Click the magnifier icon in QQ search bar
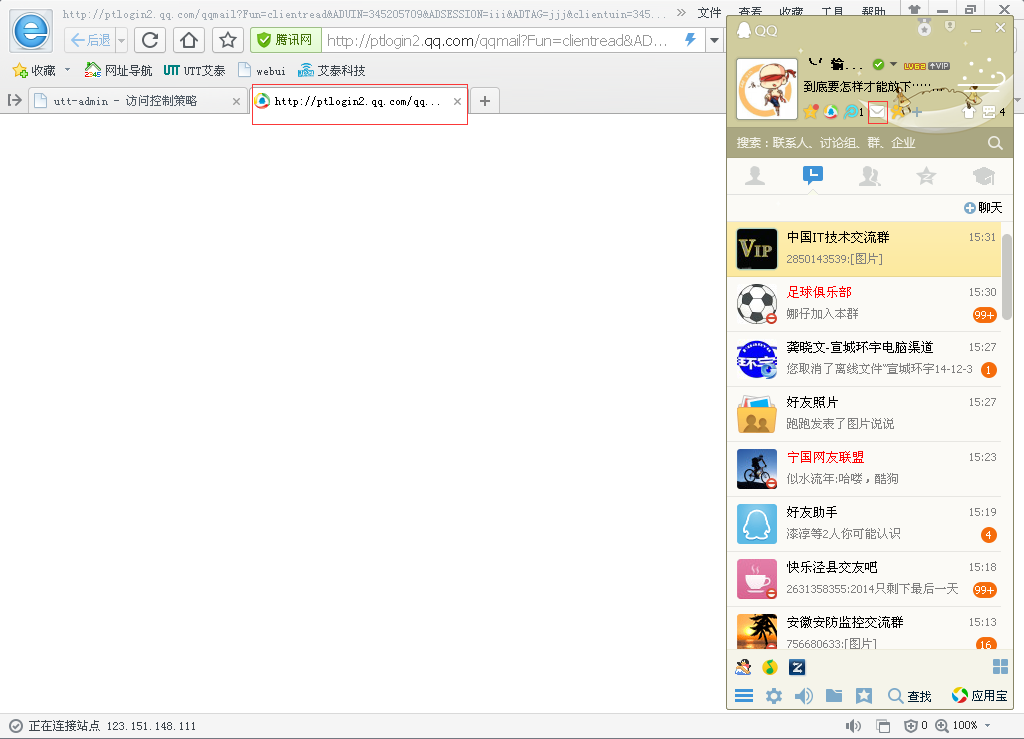Image resolution: width=1024 pixels, height=739 pixels. click(x=995, y=143)
